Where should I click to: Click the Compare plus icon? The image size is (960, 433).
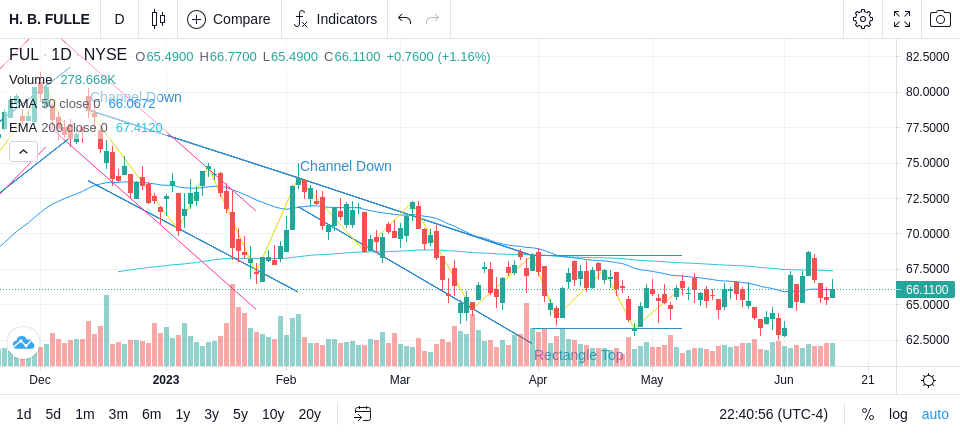[x=197, y=19]
